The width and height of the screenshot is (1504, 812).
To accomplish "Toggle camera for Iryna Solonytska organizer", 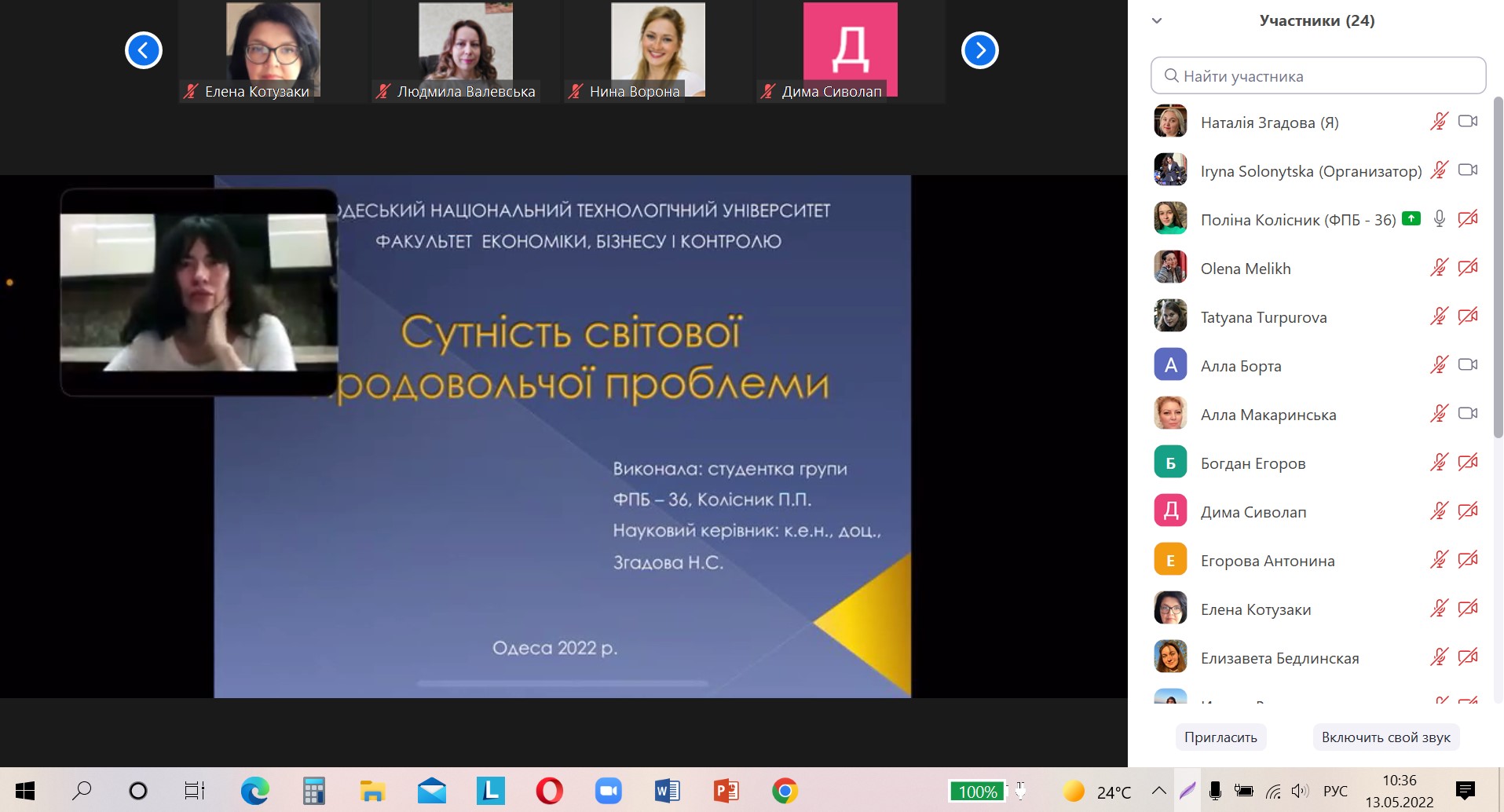I will tap(1467, 170).
